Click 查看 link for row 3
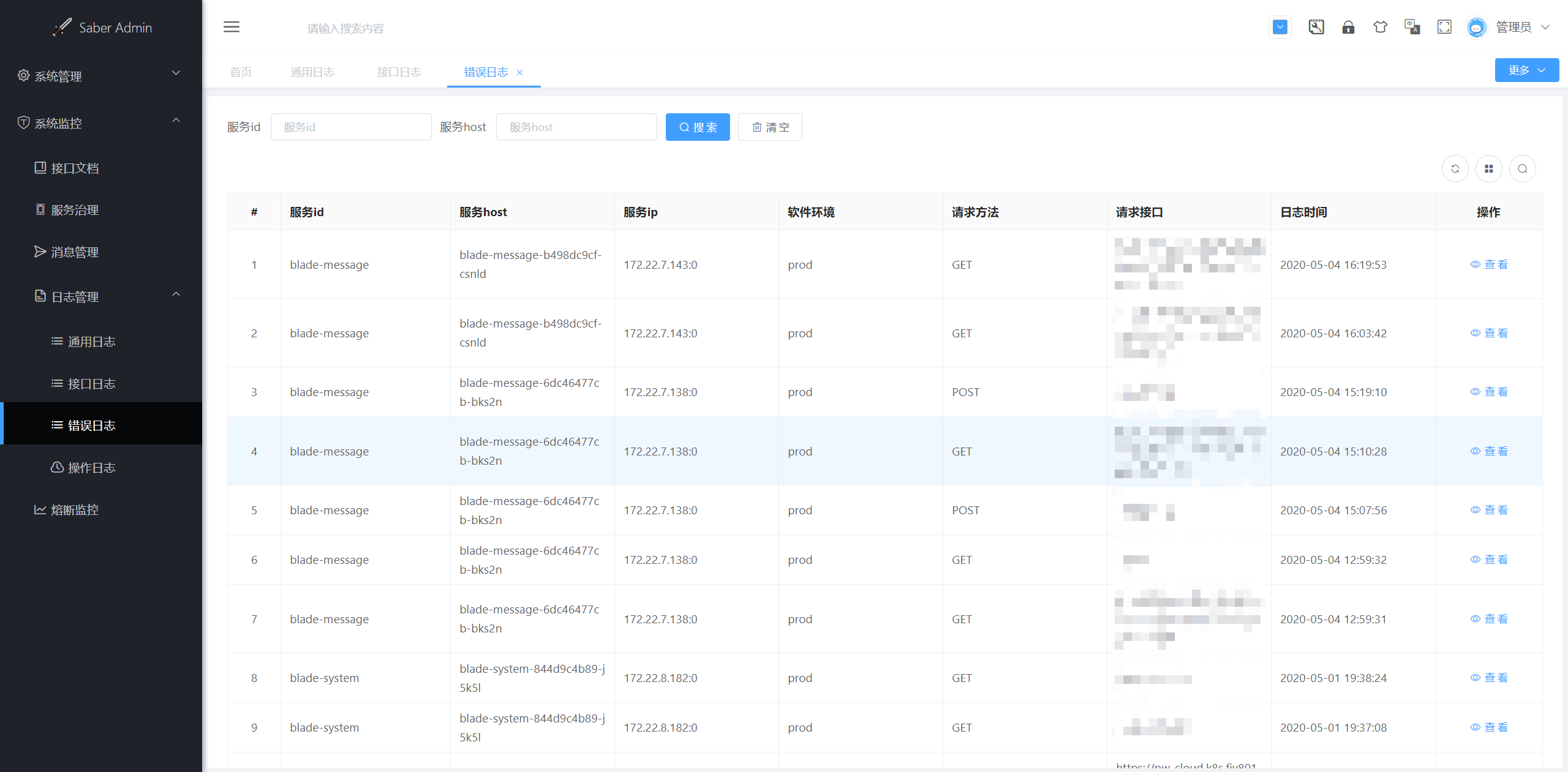This screenshot has height=772, width=1568. (1489, 392)
